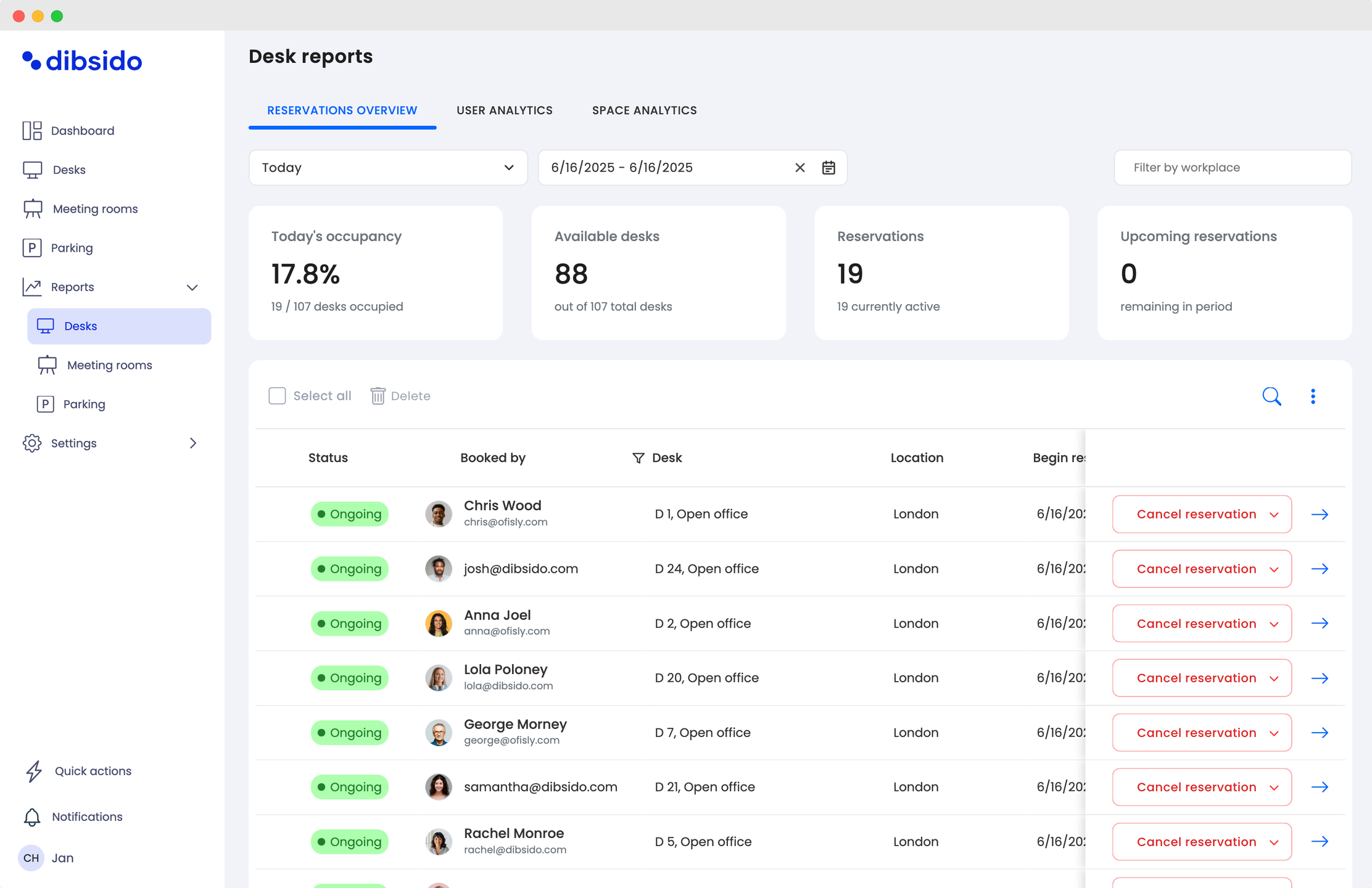This screenshot has width=1372, height=888.
Task: Go to Dashboard in sidebar
Action: (x=82, y=131)
